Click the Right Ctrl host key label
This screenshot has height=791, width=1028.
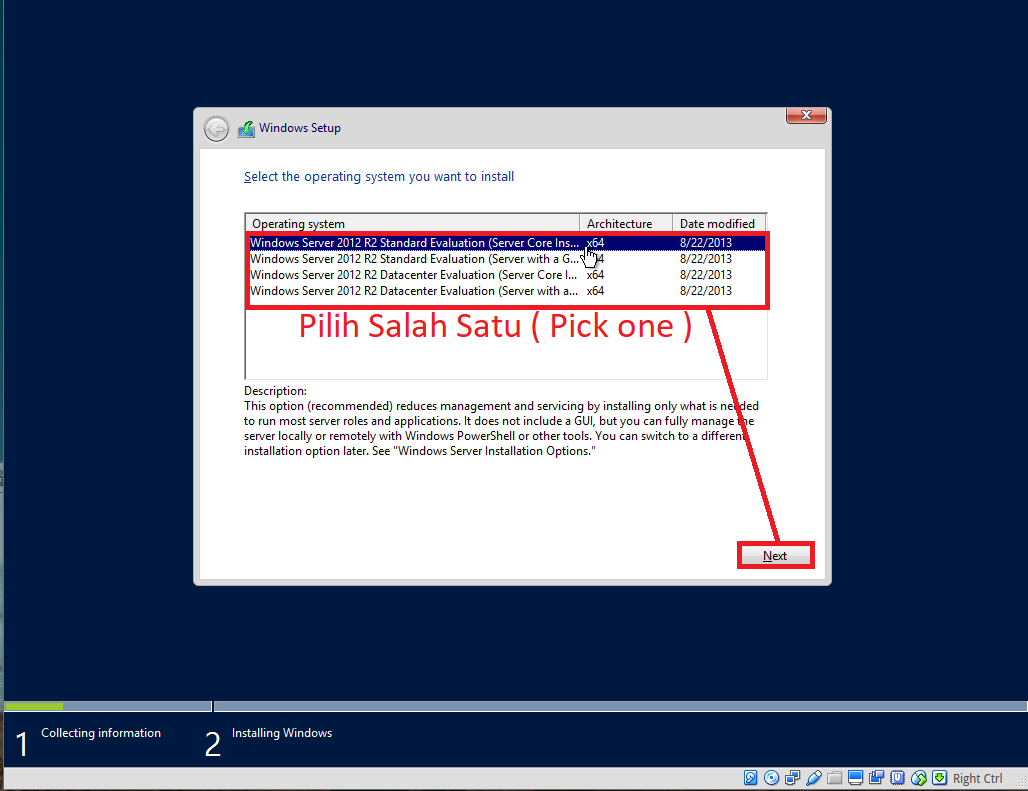(978, 779)
